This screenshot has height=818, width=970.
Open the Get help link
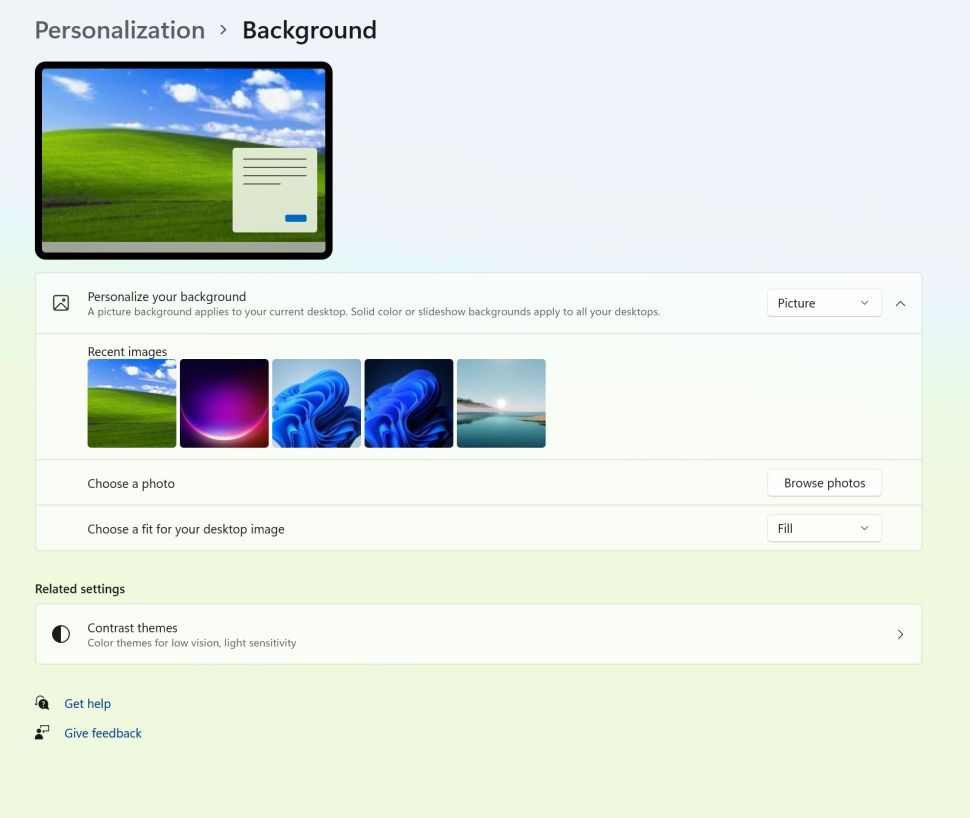[x=87, y=704]
